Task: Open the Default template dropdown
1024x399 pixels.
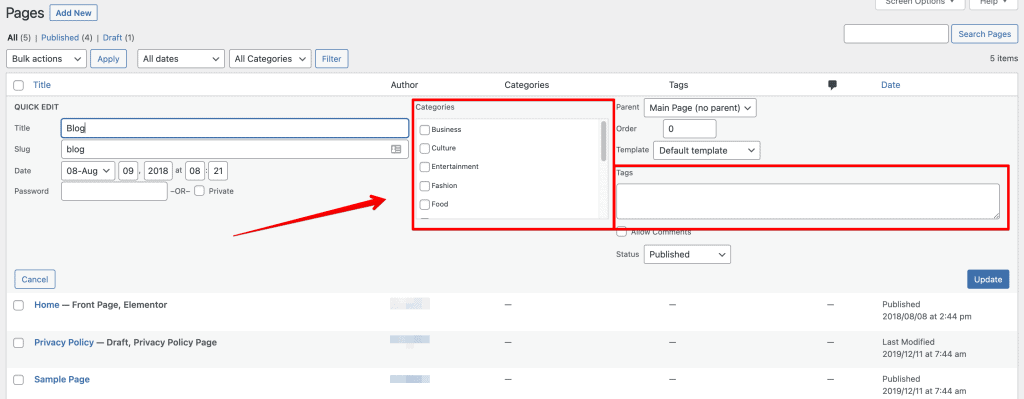Action: tap(707, 150)
